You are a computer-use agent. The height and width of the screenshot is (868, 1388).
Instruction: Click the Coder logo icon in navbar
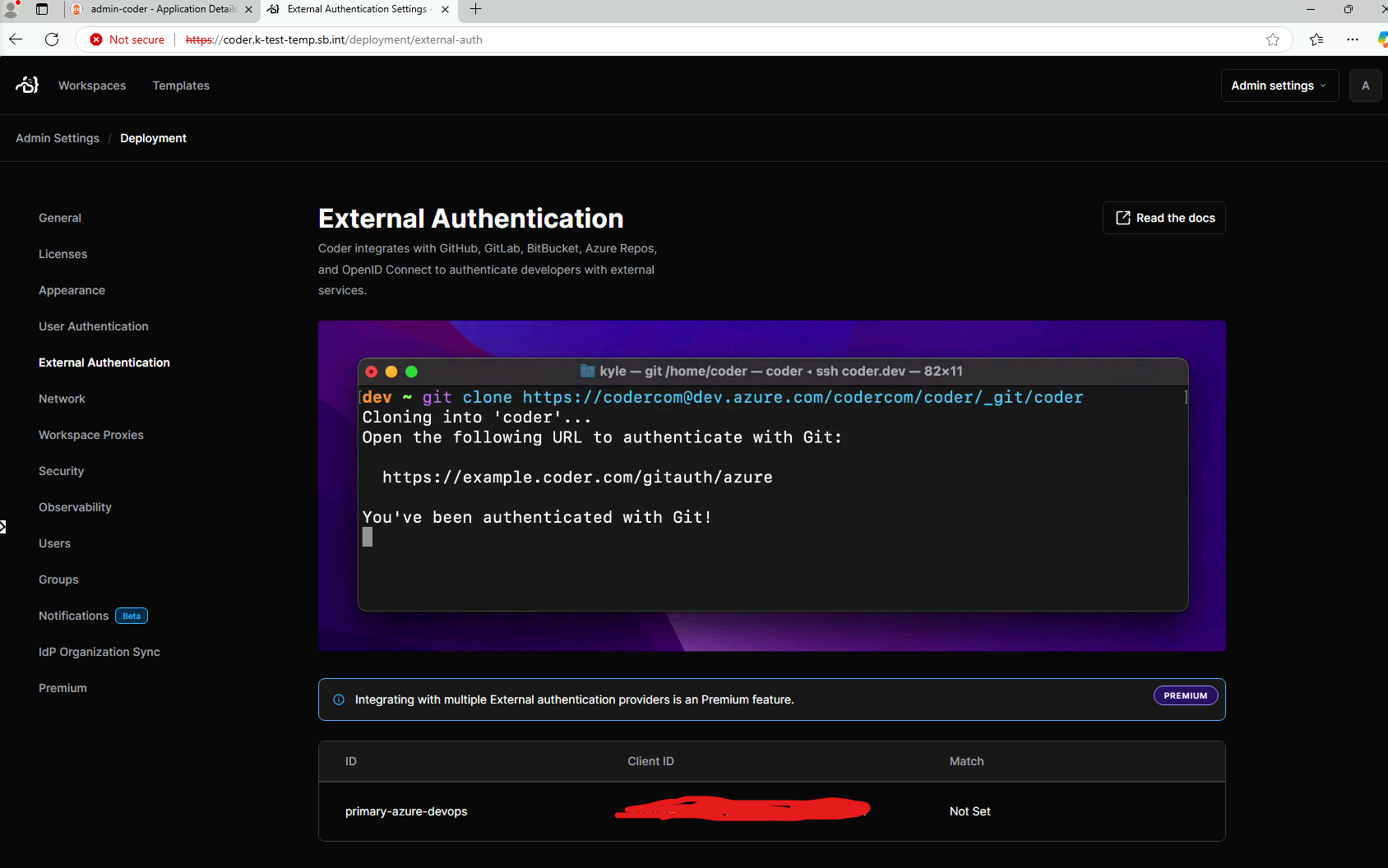(26, 85)
